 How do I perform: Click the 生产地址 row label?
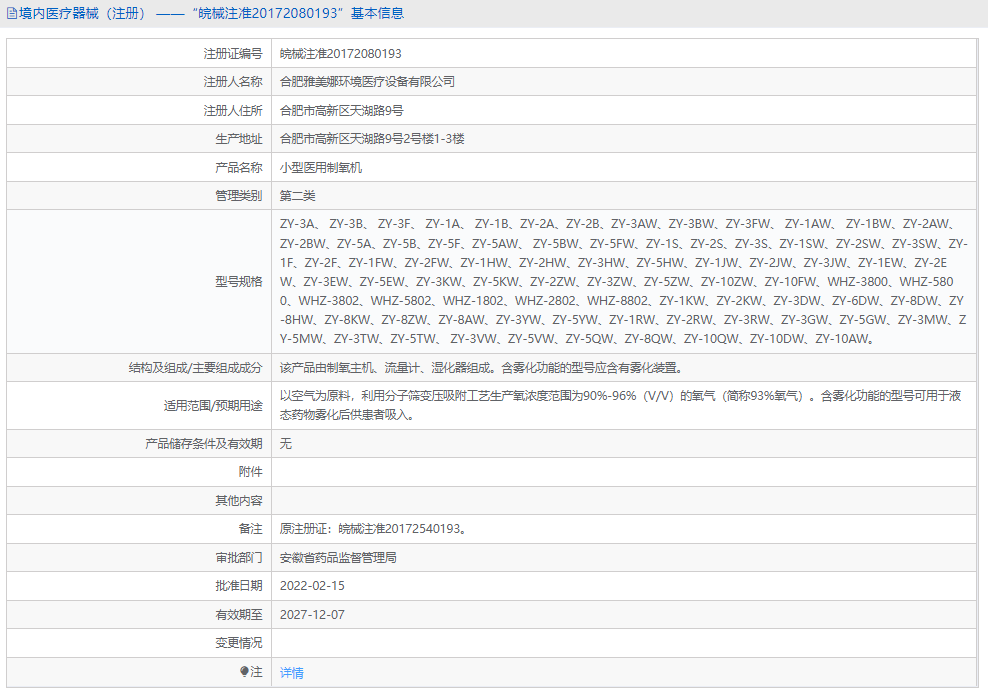[x=239, y=139]
